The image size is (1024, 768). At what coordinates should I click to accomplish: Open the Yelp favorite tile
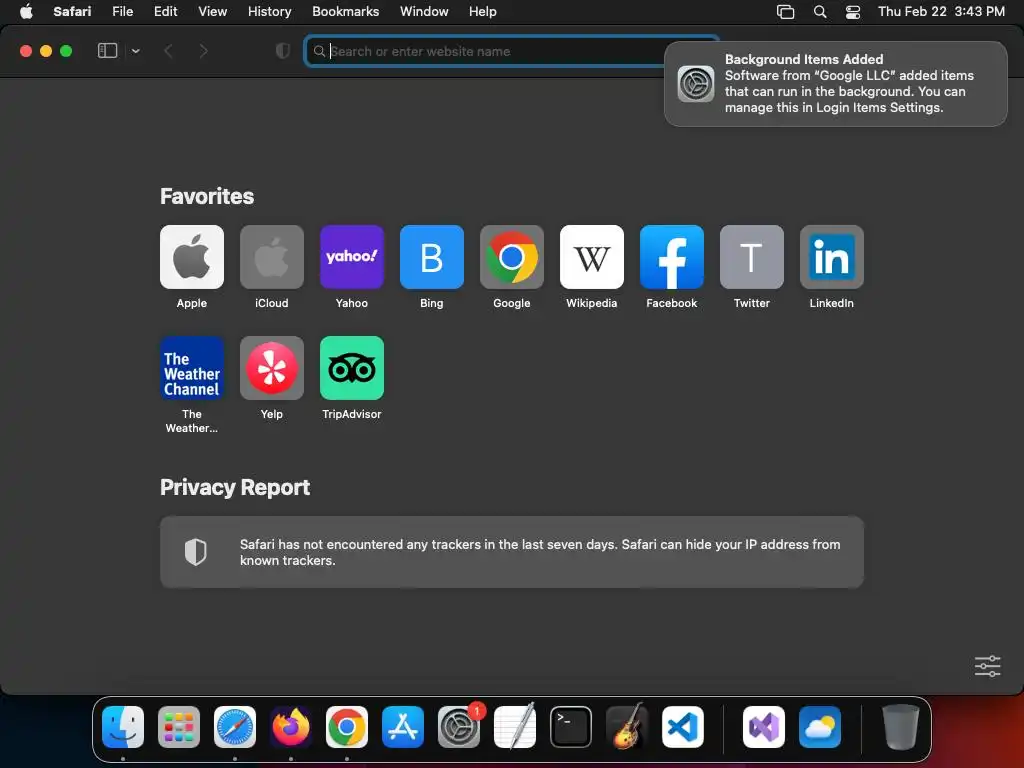click(x=272, y=368)
